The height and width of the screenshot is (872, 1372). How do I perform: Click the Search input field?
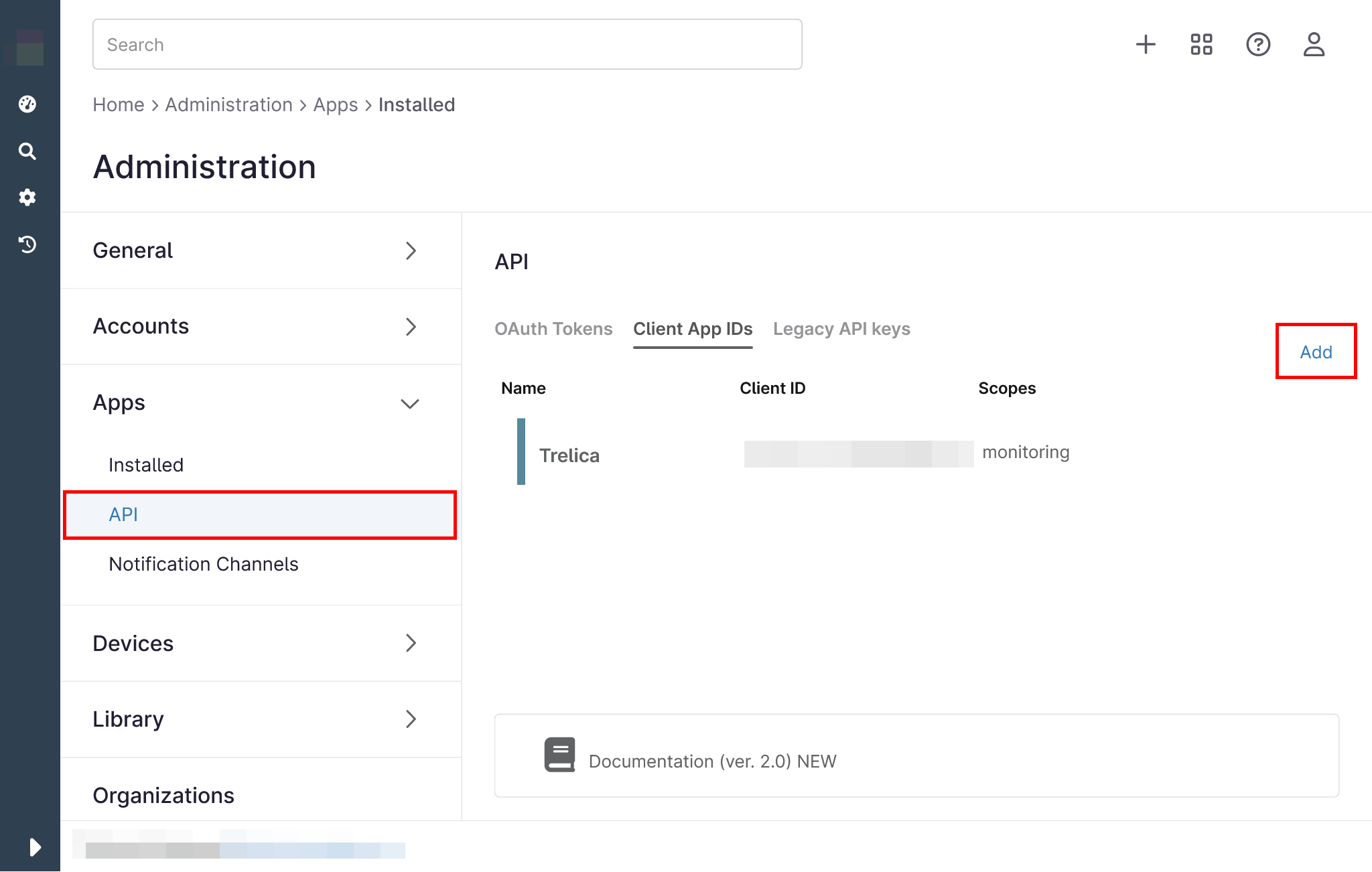coord(448,44)
